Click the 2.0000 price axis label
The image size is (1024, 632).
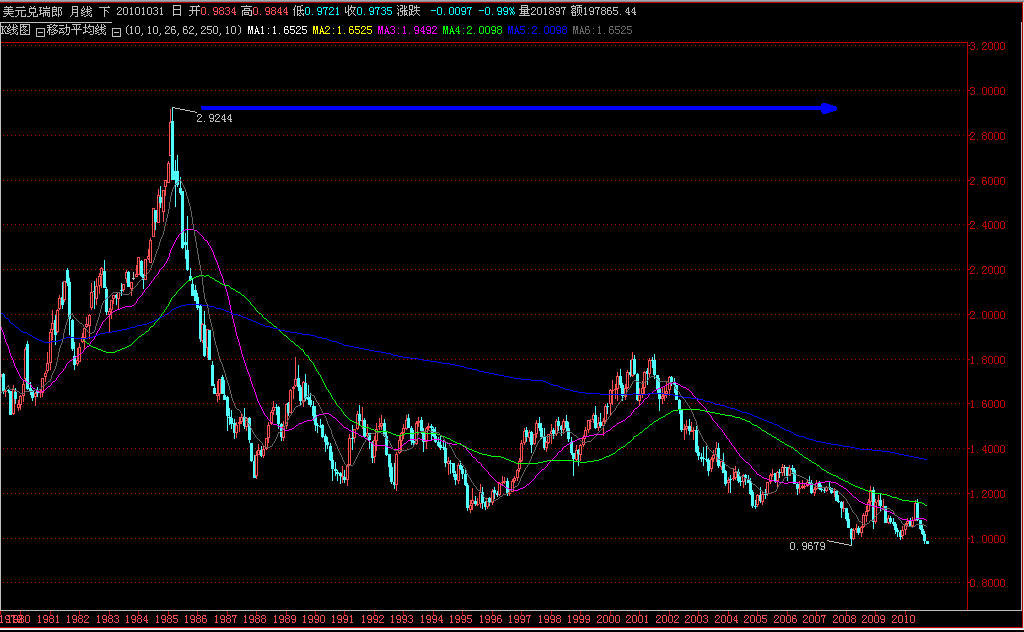[987, 315]
